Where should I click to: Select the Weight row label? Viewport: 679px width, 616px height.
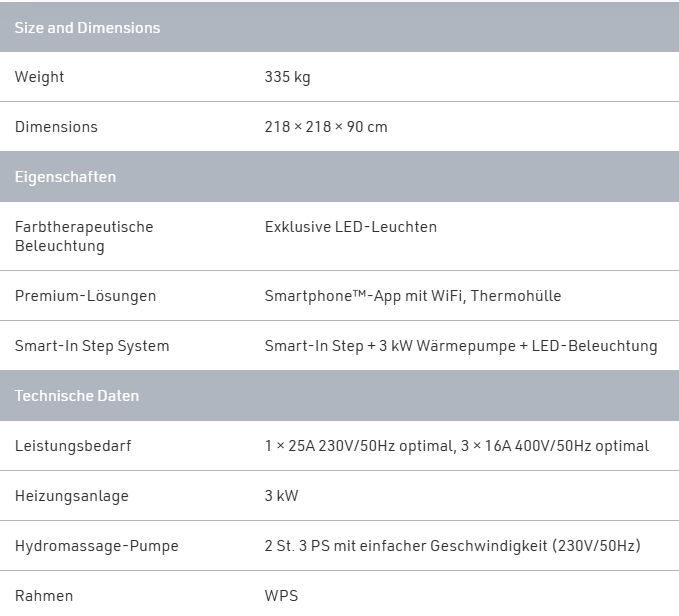tap(40, 77)
